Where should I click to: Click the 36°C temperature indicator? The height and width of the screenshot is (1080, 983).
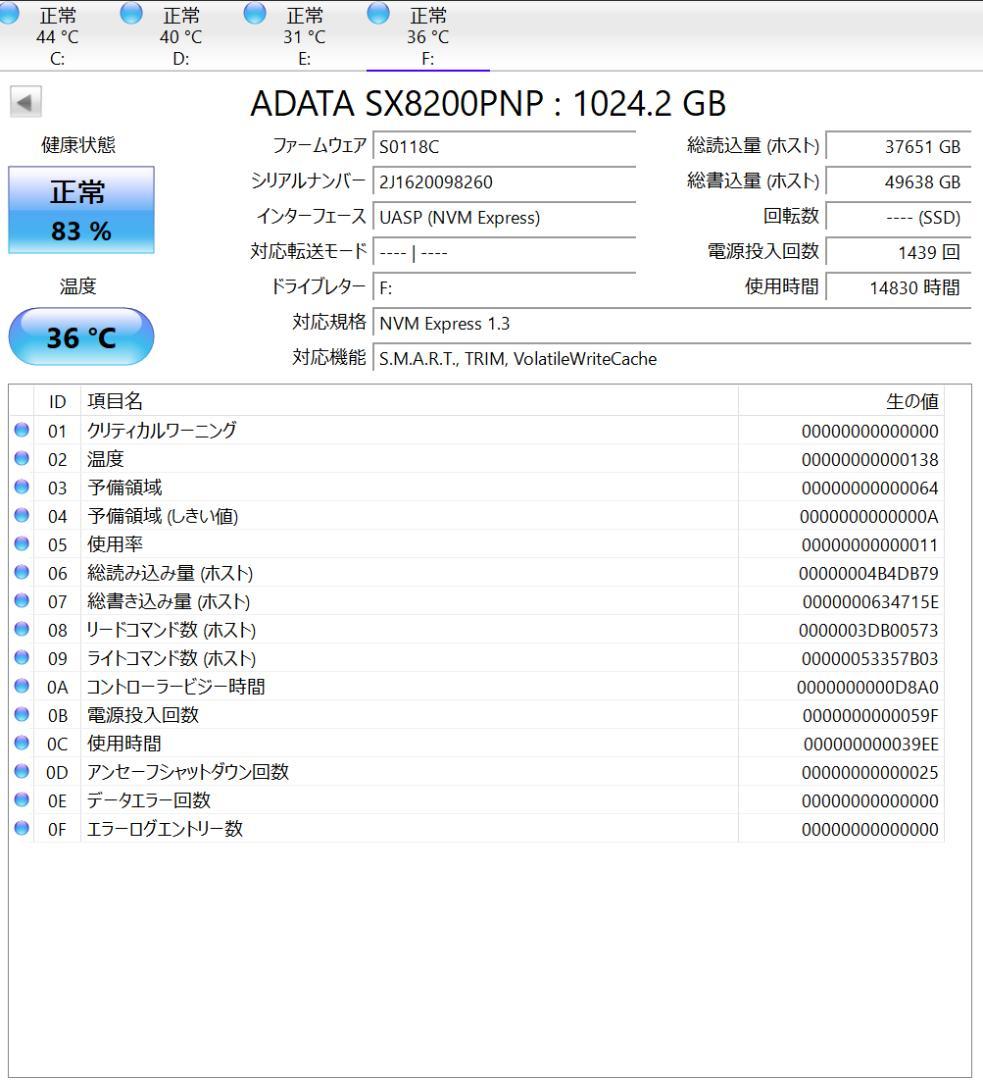pyautogui.click(x=81, y=335)
